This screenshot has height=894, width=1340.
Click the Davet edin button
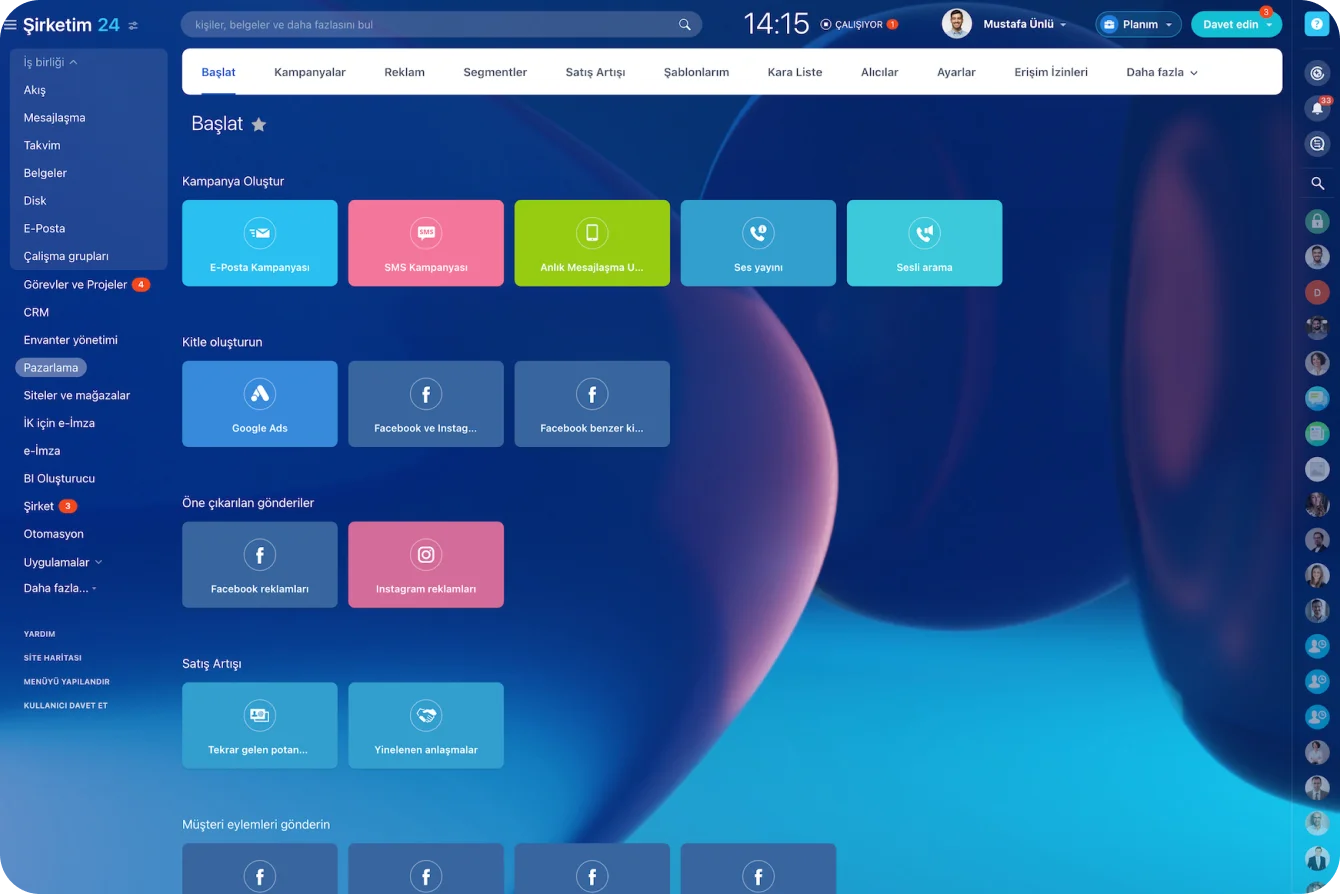pyautogui.click(x=1230, y=25)
